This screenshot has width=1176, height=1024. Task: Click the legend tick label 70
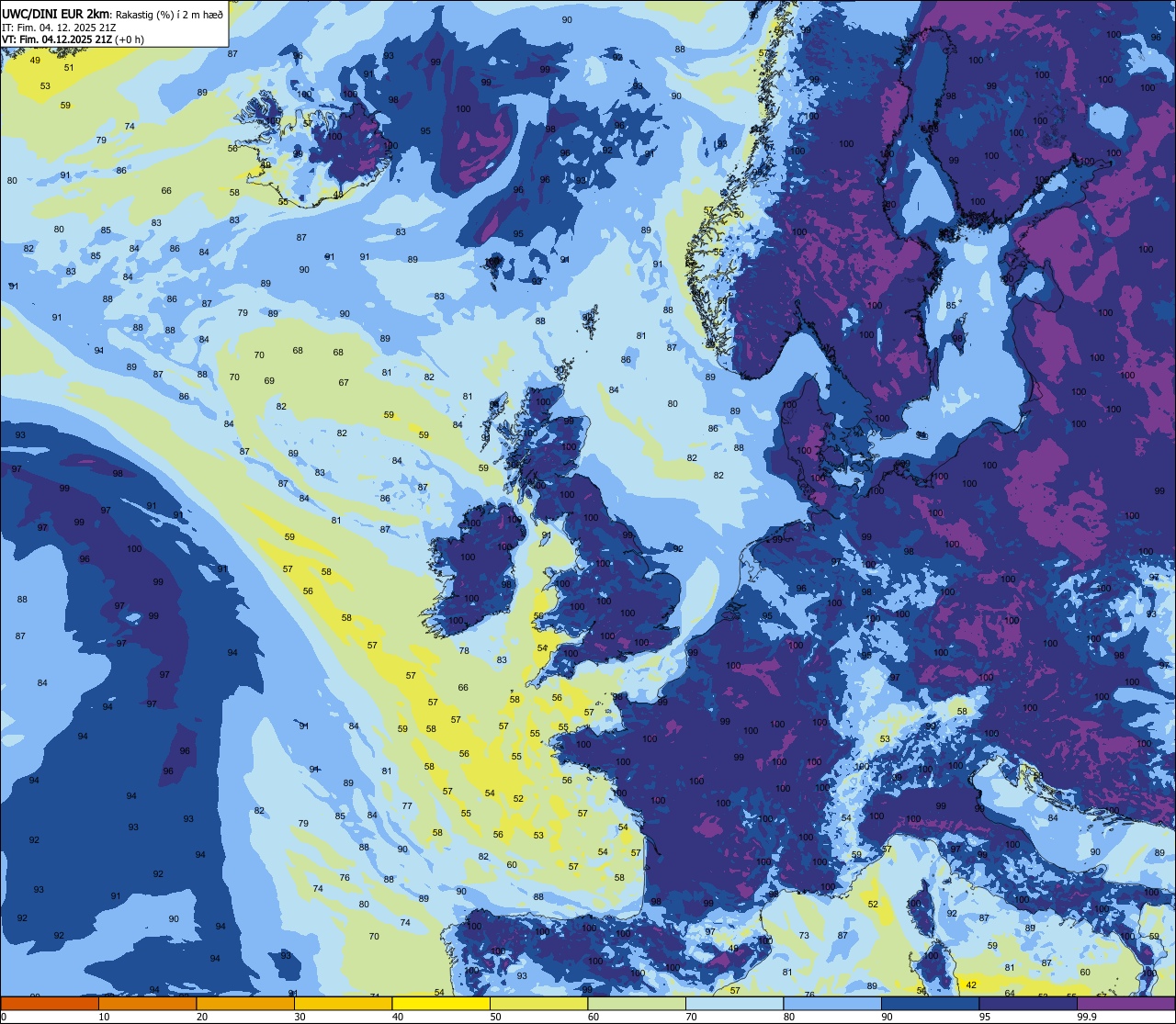pos(692,1017)
